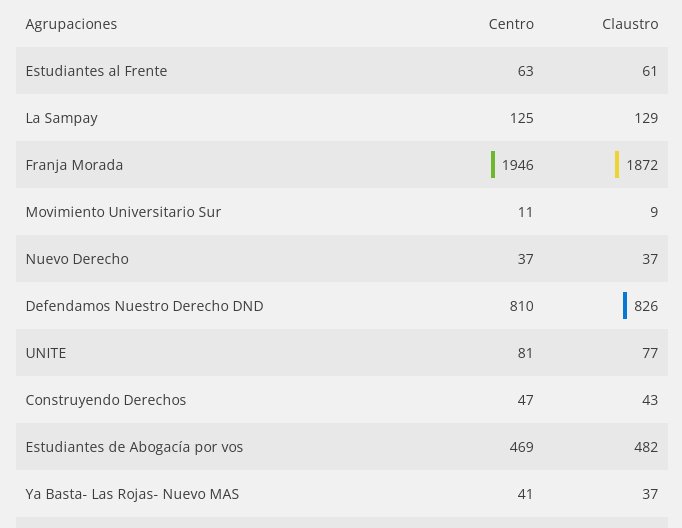Select the Centro column header
This screenshot has width=682, height=528.
511,24
